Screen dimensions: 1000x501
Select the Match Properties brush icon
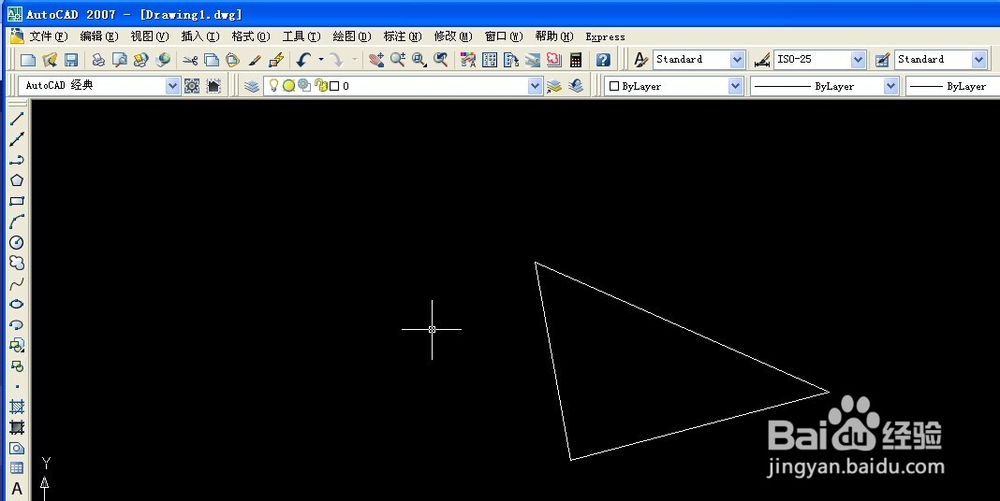254,60
